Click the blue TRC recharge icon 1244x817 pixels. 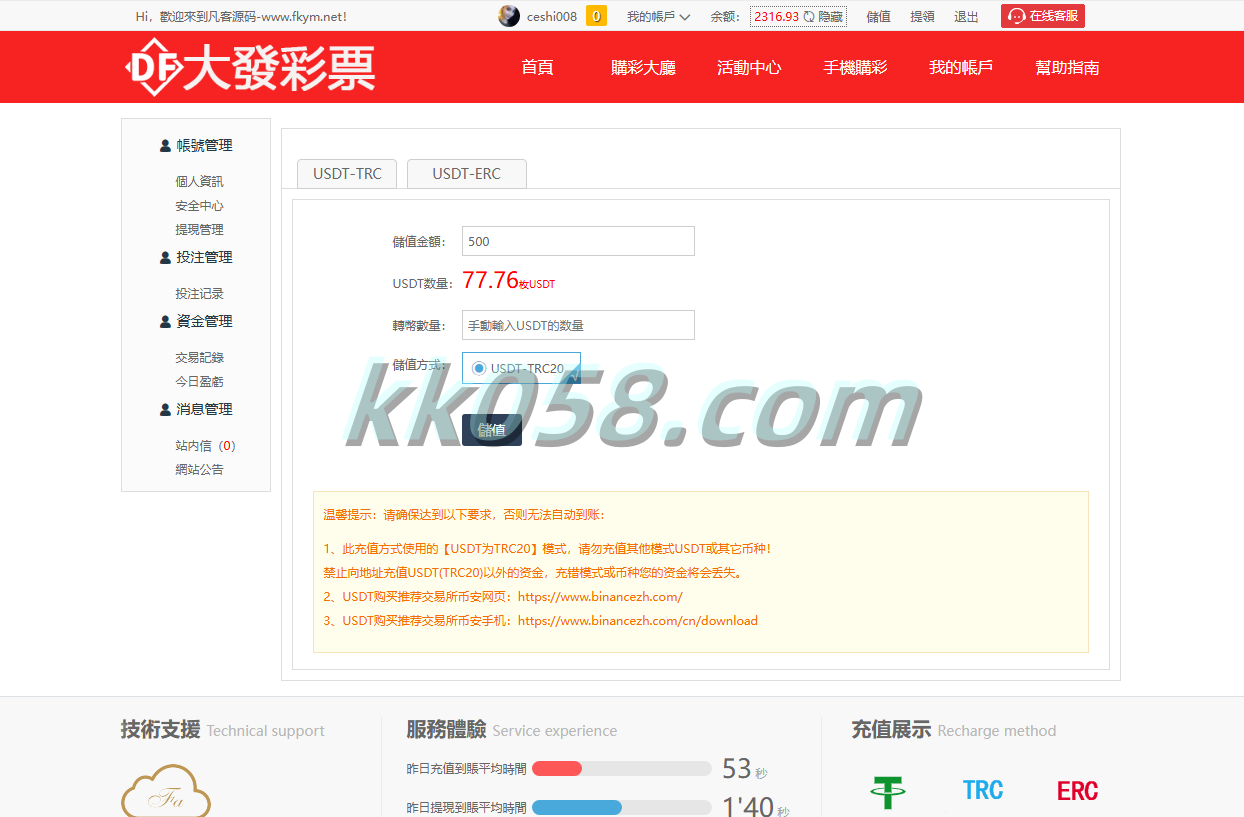coord(982,791)
